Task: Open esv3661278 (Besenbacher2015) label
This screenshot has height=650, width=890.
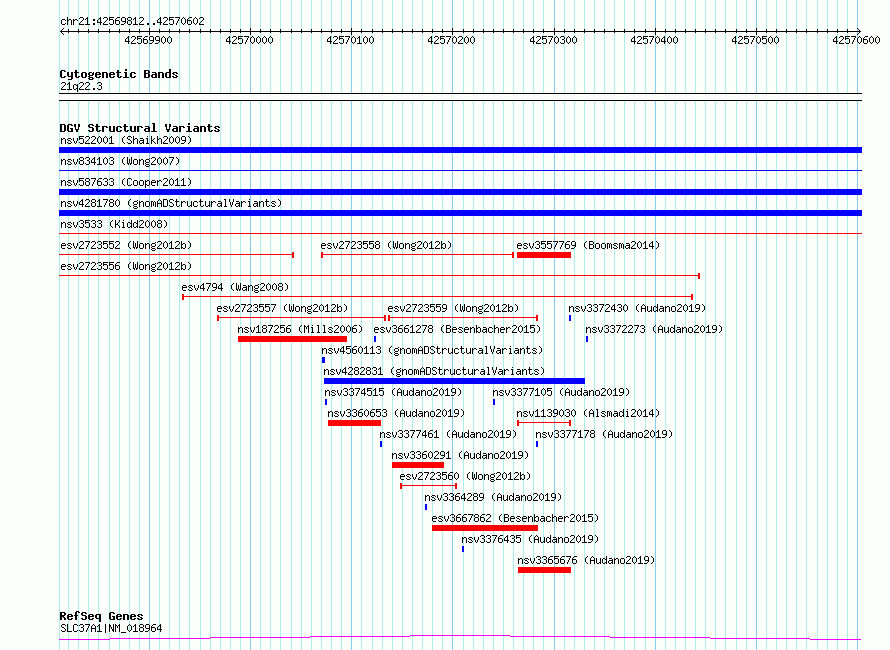Action: pos(457,329)
